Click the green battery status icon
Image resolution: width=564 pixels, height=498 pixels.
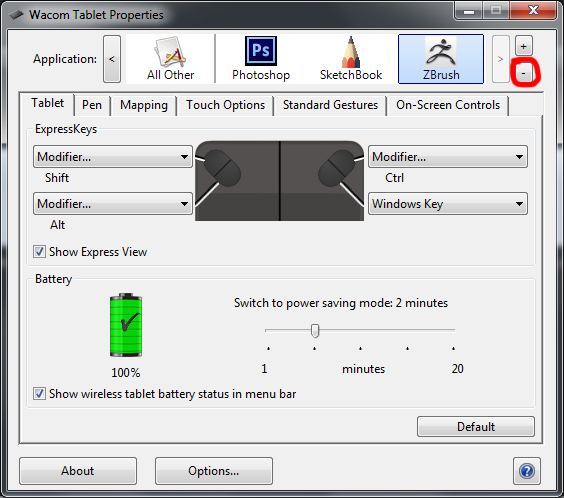pos(126,325)
